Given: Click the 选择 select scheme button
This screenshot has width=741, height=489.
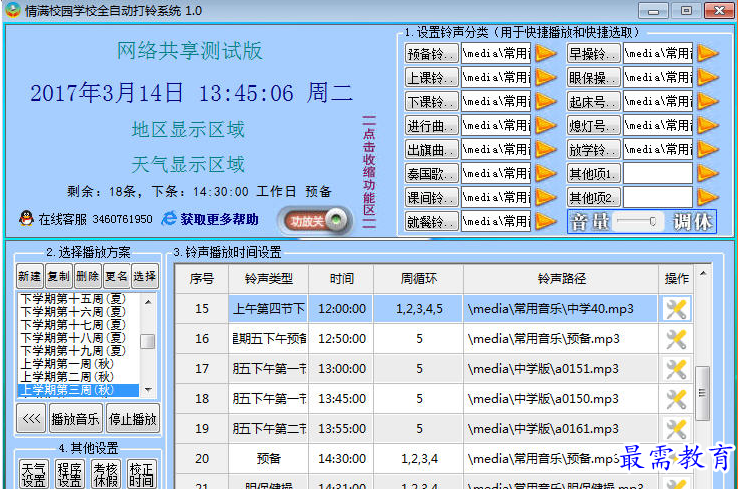Looking at the screenshot, I should coord(145,276).
